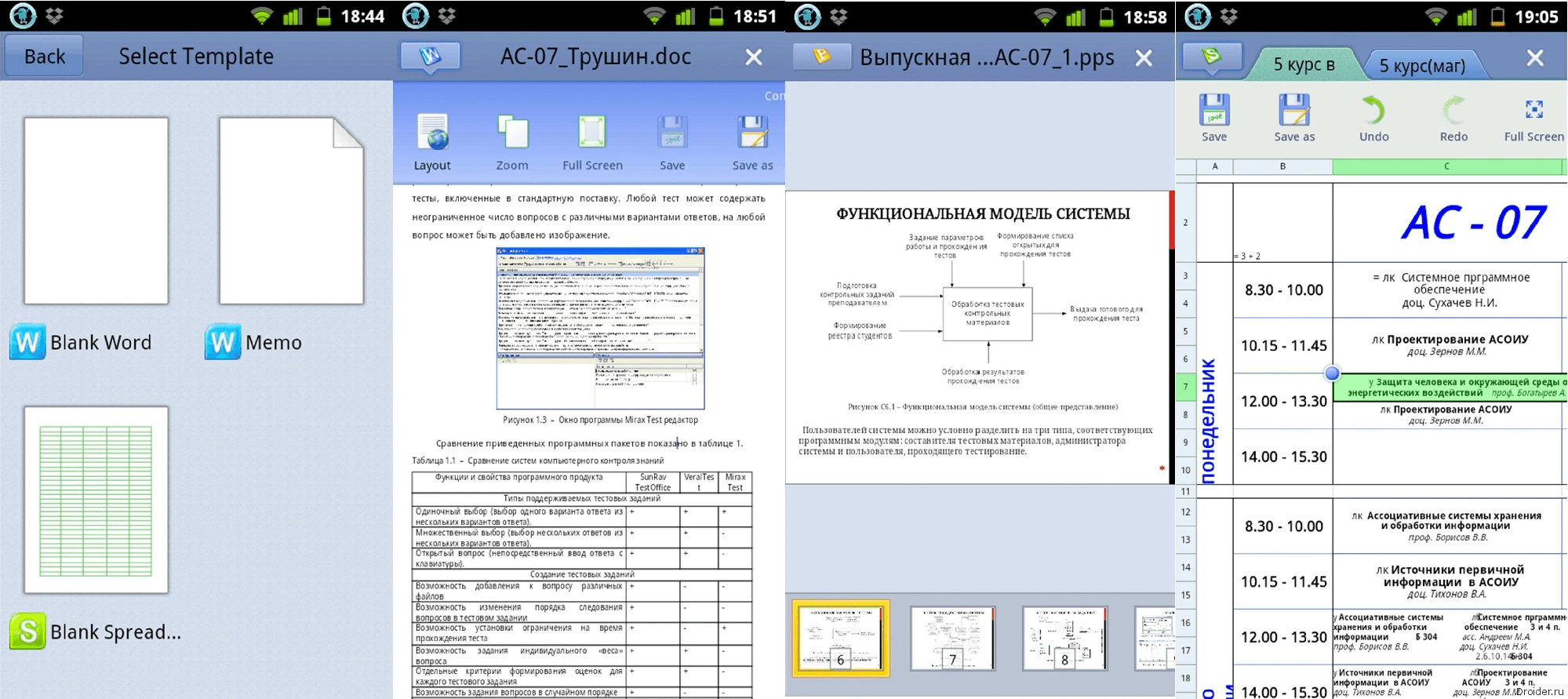Tap the ФУНКЦИОНАЛЬНАЯ МОДЕЛЬ СИСТЕМЫ slide title
The image size is (1568, 699).
pos(983,214)
